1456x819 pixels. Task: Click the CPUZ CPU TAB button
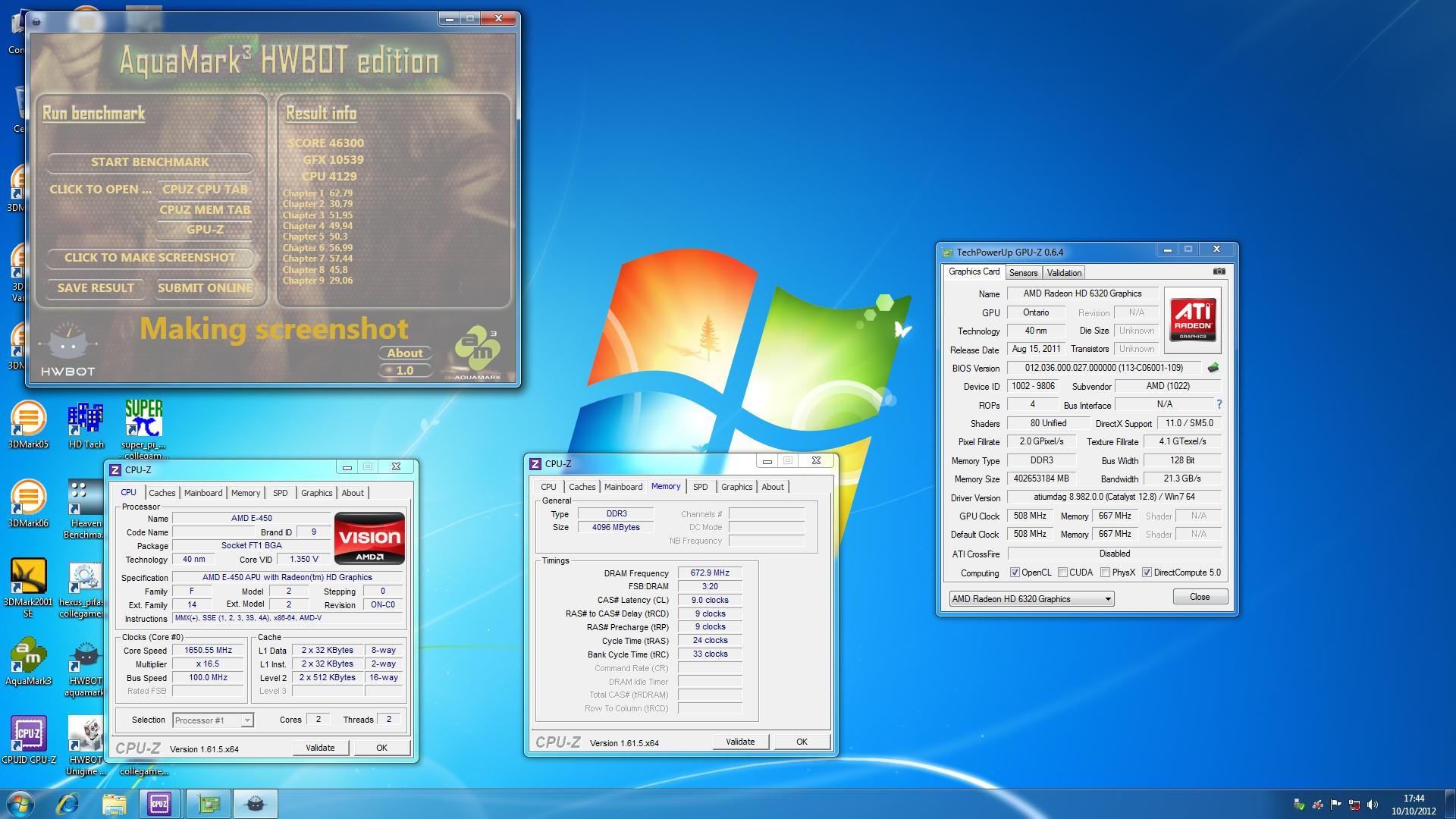(x=205, y=190)
